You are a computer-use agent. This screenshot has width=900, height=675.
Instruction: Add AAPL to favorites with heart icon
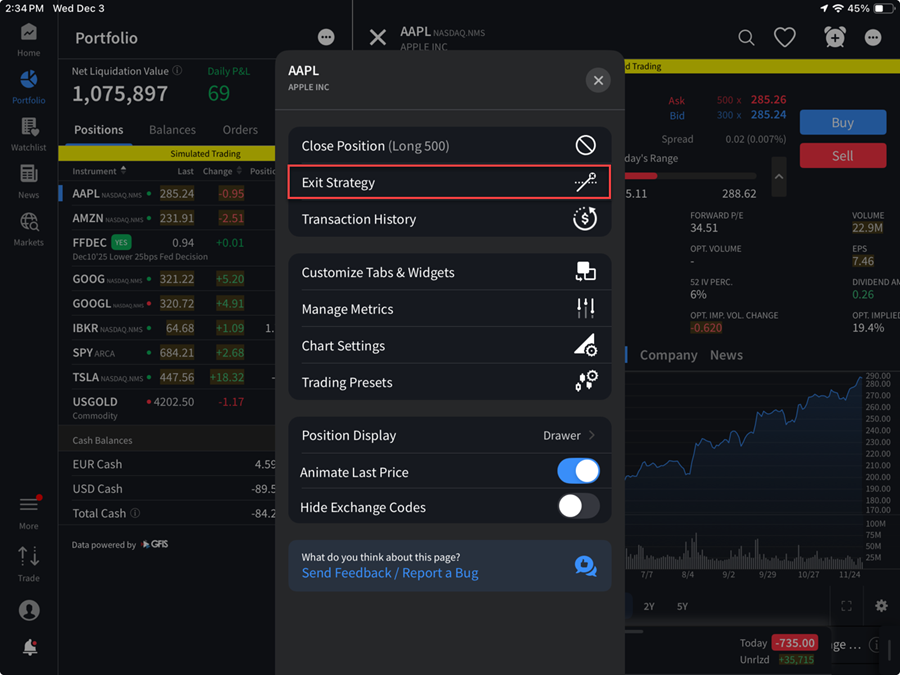click(x=785, y=37)
